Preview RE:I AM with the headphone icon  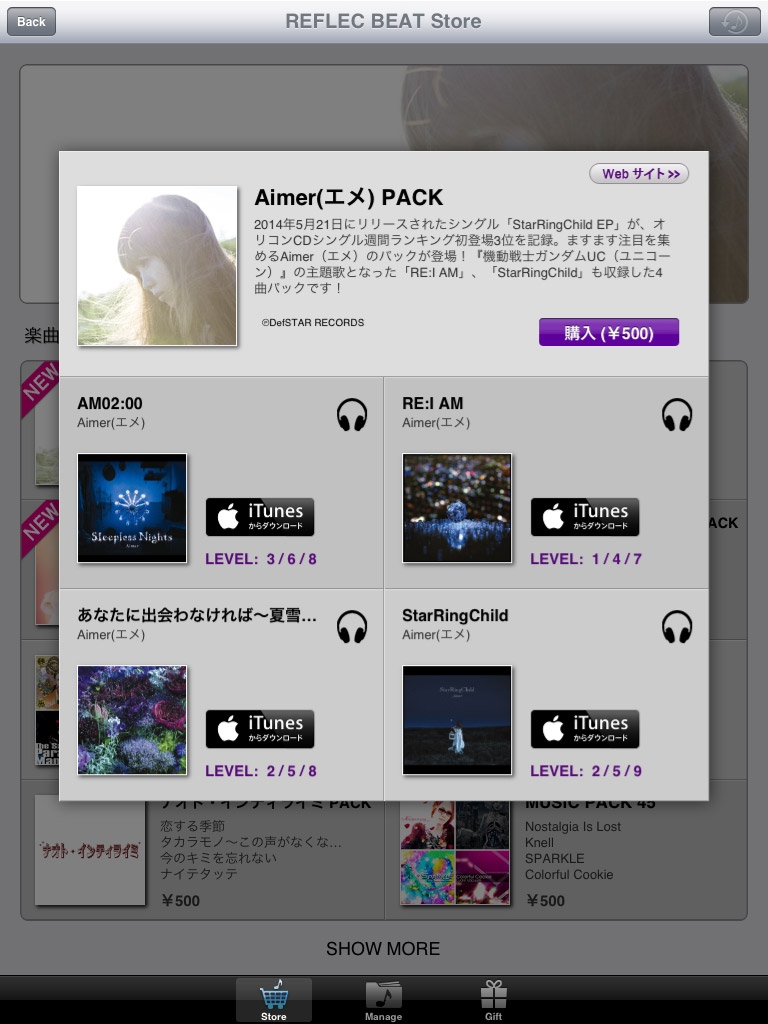point(677,414)
